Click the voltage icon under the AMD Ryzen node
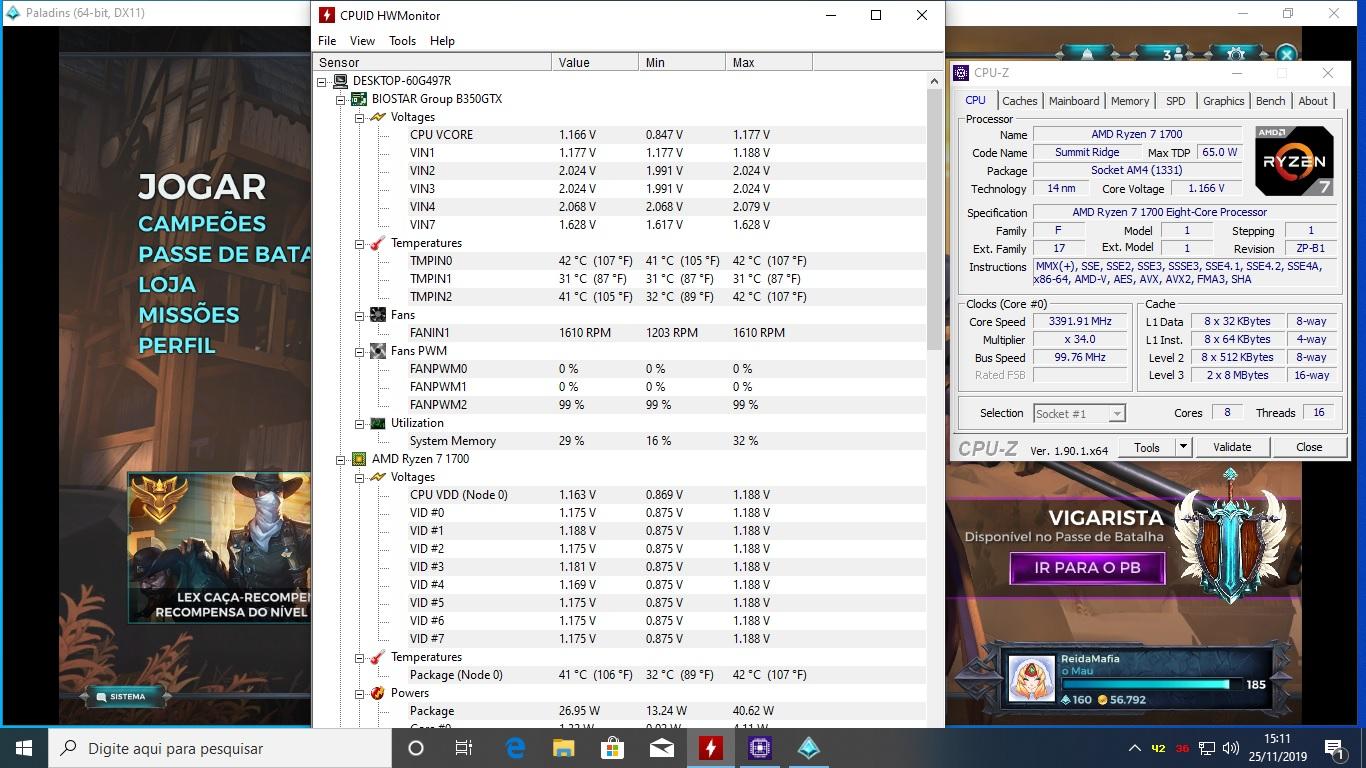 378,477
